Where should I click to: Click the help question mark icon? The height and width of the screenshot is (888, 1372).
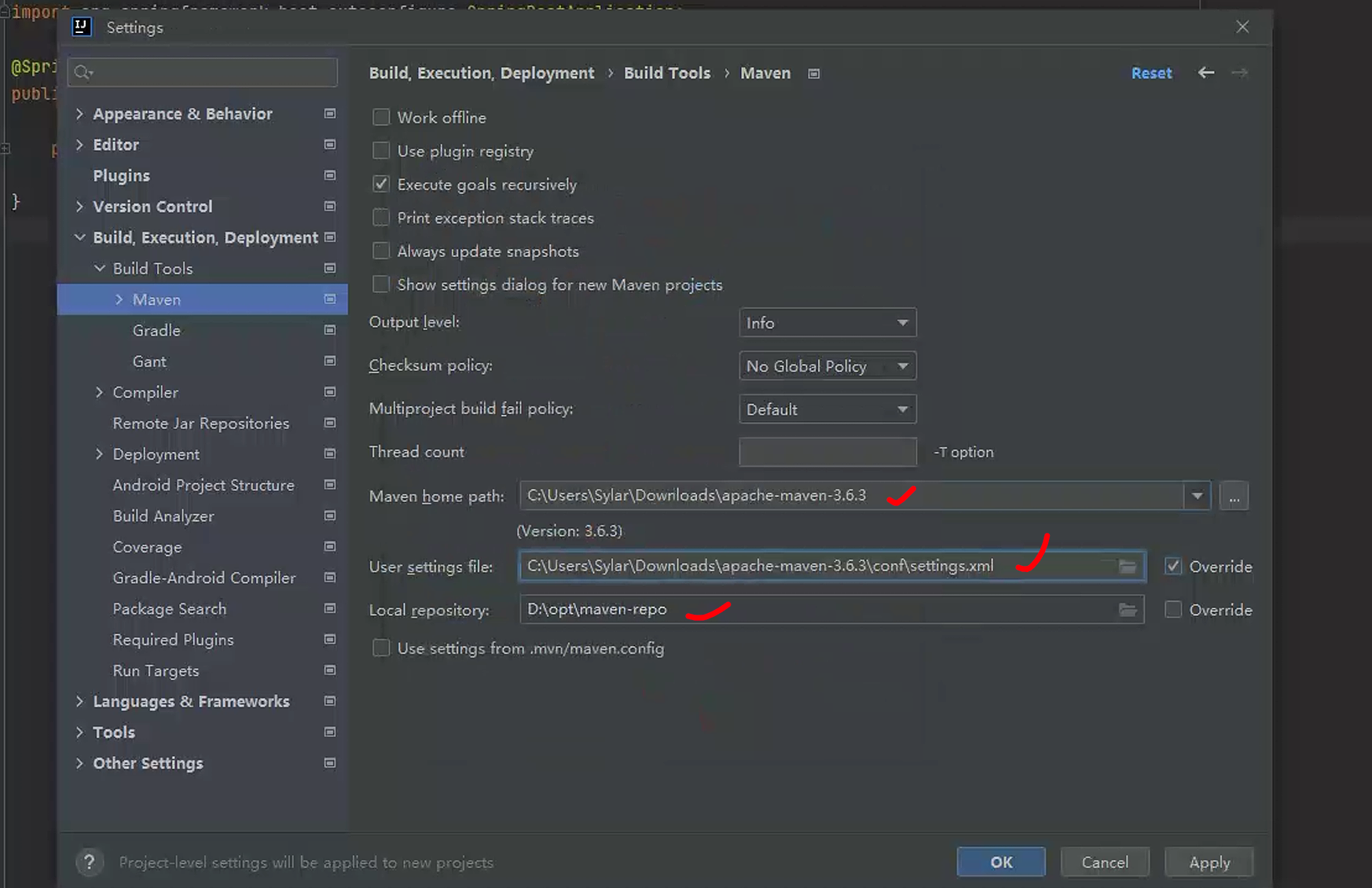coord(90,862)
